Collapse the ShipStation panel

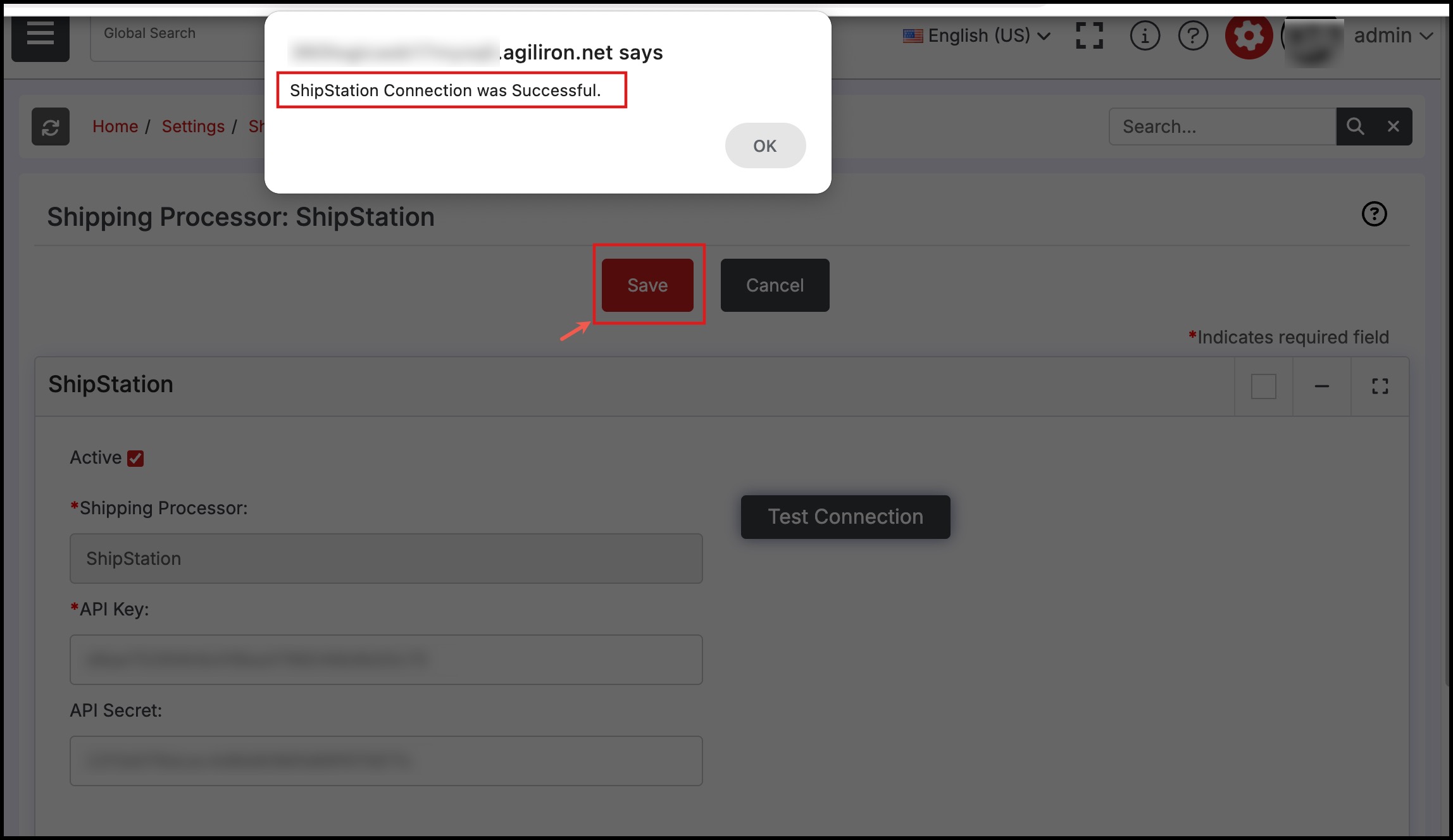point(1321,386)
